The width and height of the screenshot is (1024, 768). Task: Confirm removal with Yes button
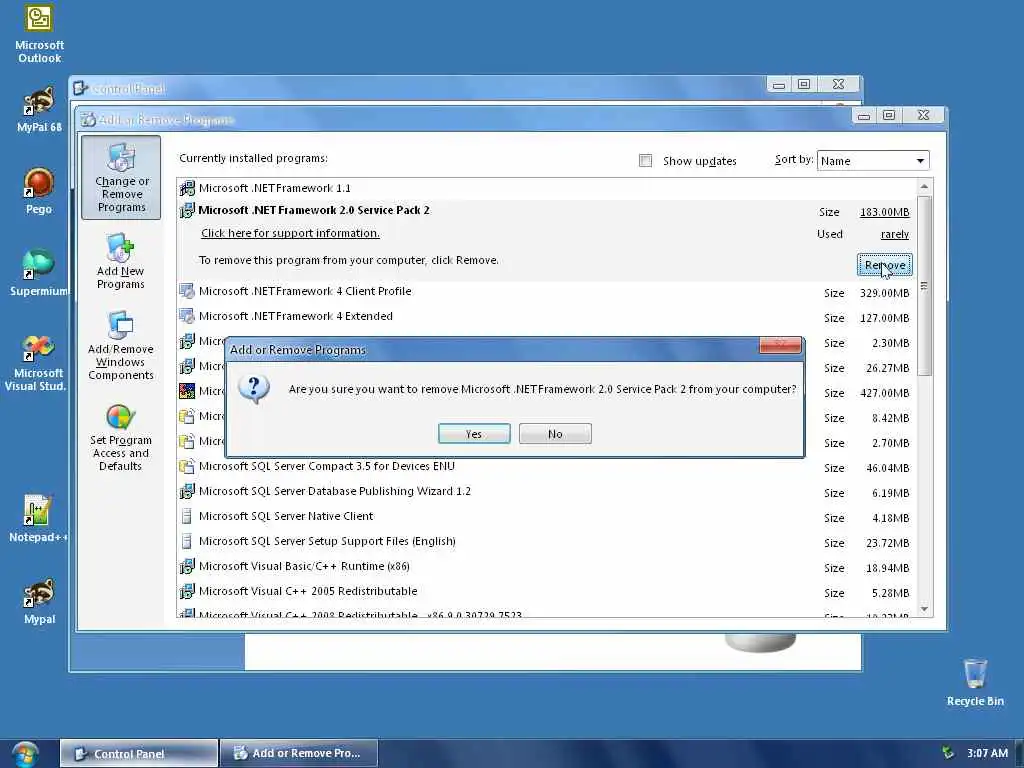[474, 434]
